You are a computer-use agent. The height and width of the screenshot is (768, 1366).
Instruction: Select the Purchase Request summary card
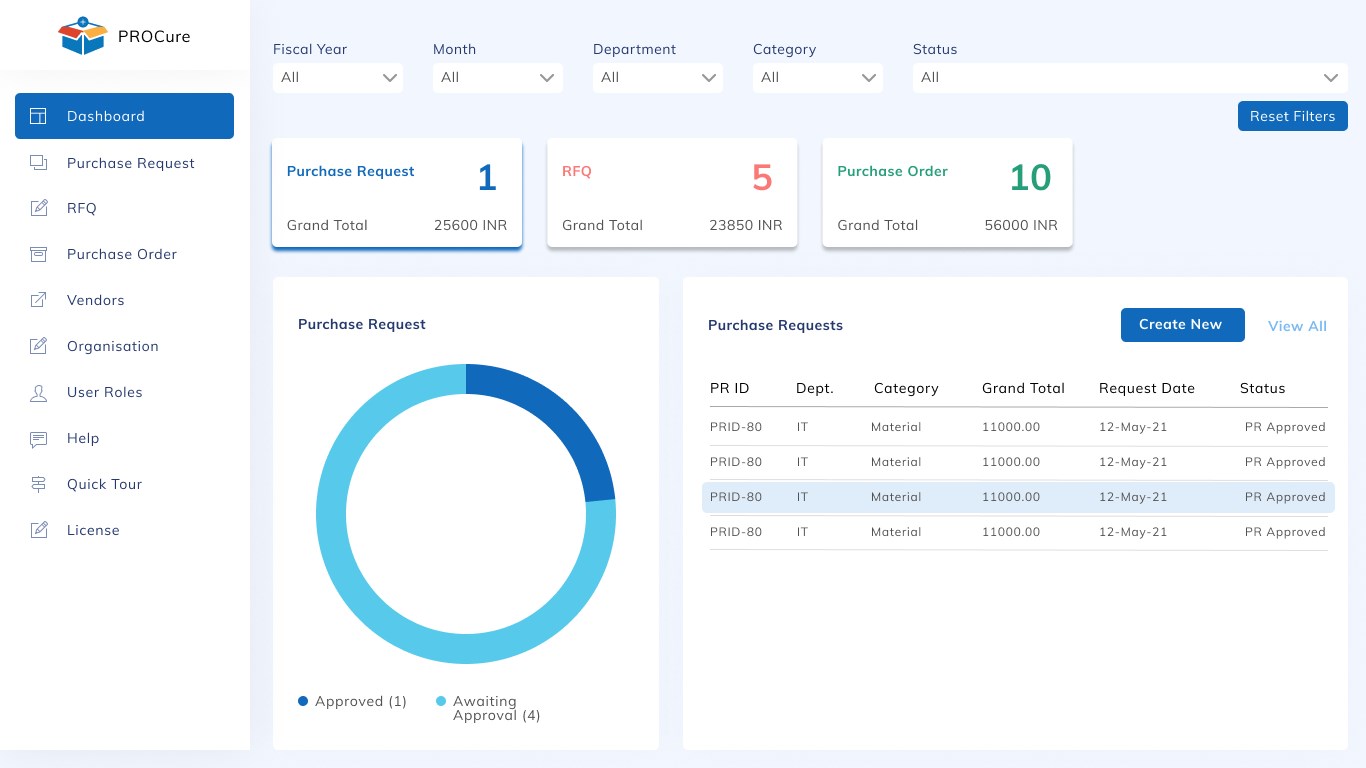(x=397, y=193)
